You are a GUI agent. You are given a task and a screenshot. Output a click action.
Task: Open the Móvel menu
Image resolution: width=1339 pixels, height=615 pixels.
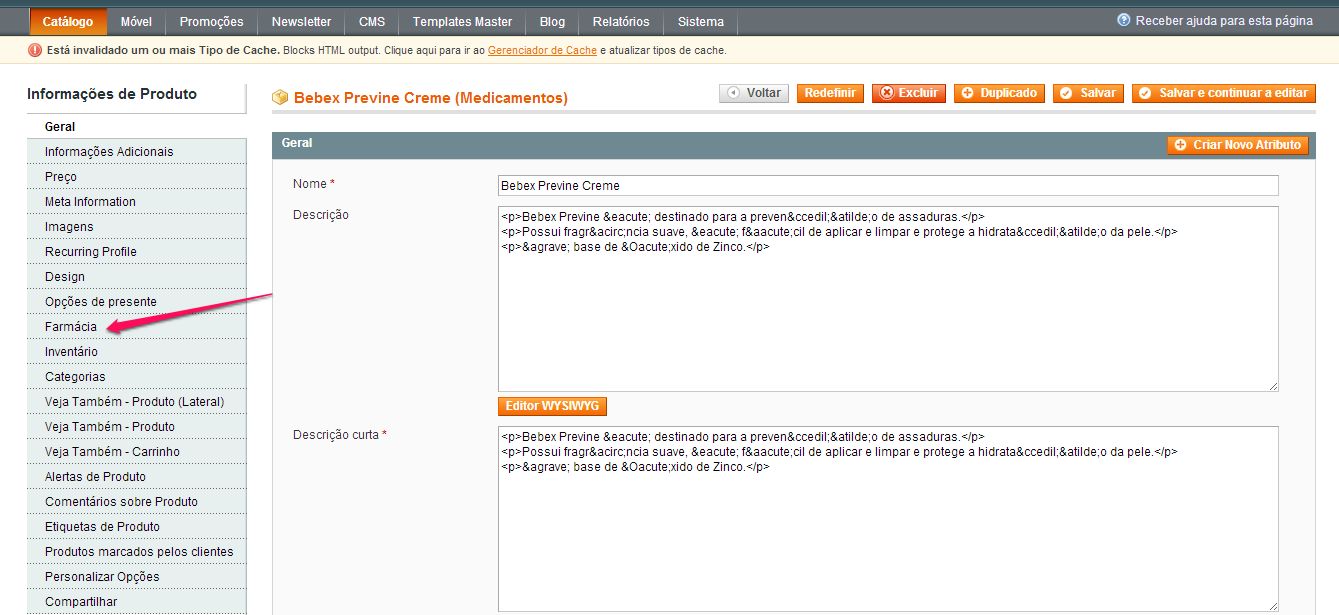click(136, 21)
